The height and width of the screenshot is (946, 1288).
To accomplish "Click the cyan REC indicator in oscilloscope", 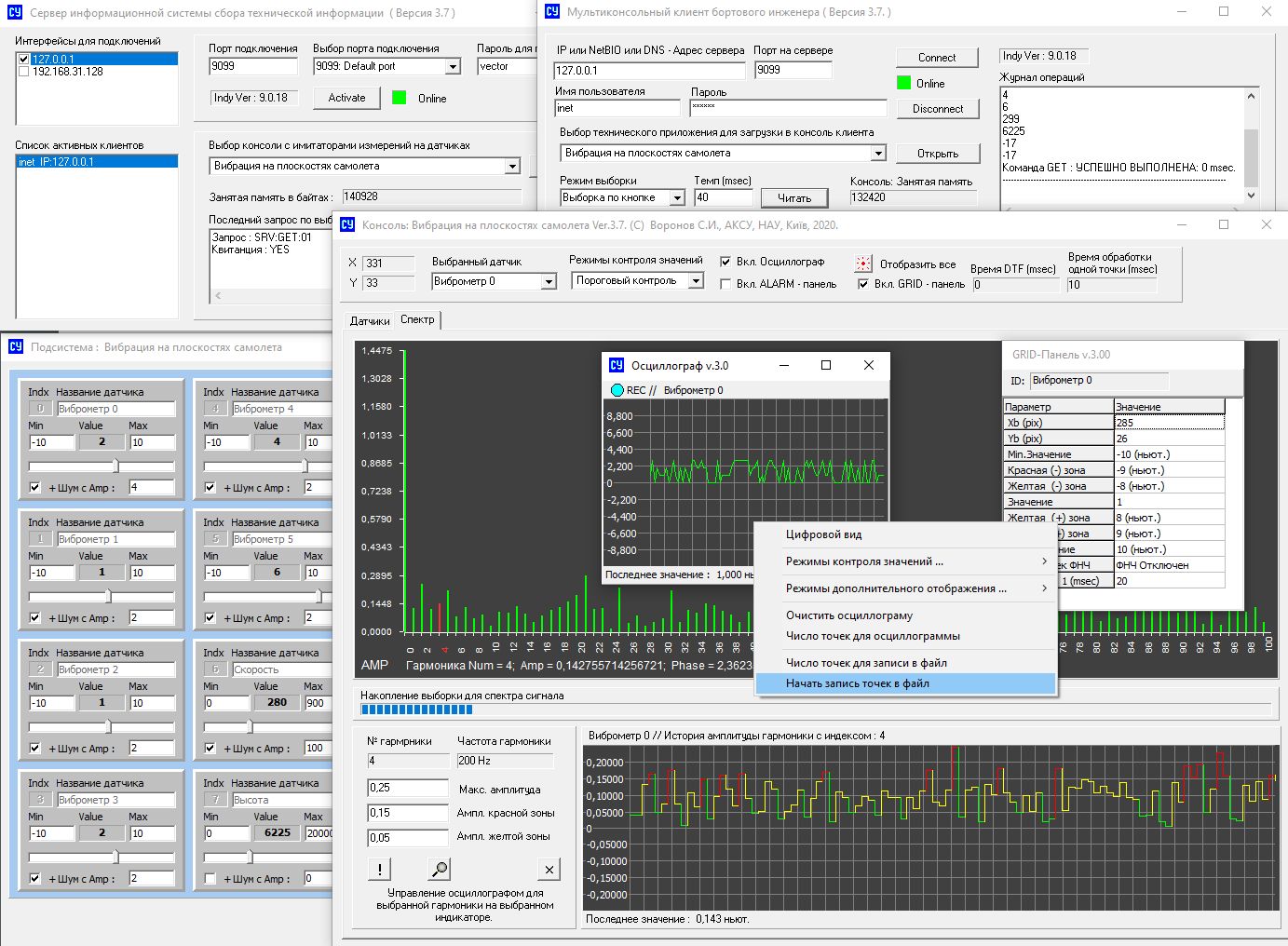I will (x=617, y=390).
